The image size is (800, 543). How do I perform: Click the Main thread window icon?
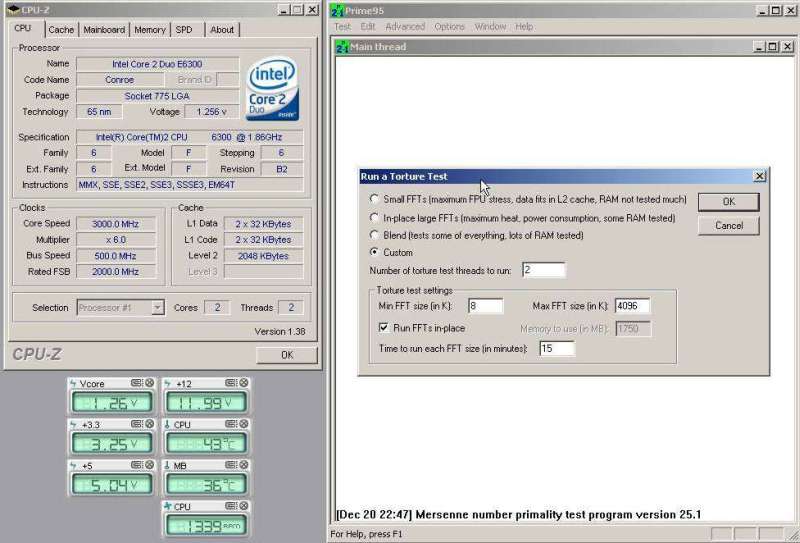point(342,47)
